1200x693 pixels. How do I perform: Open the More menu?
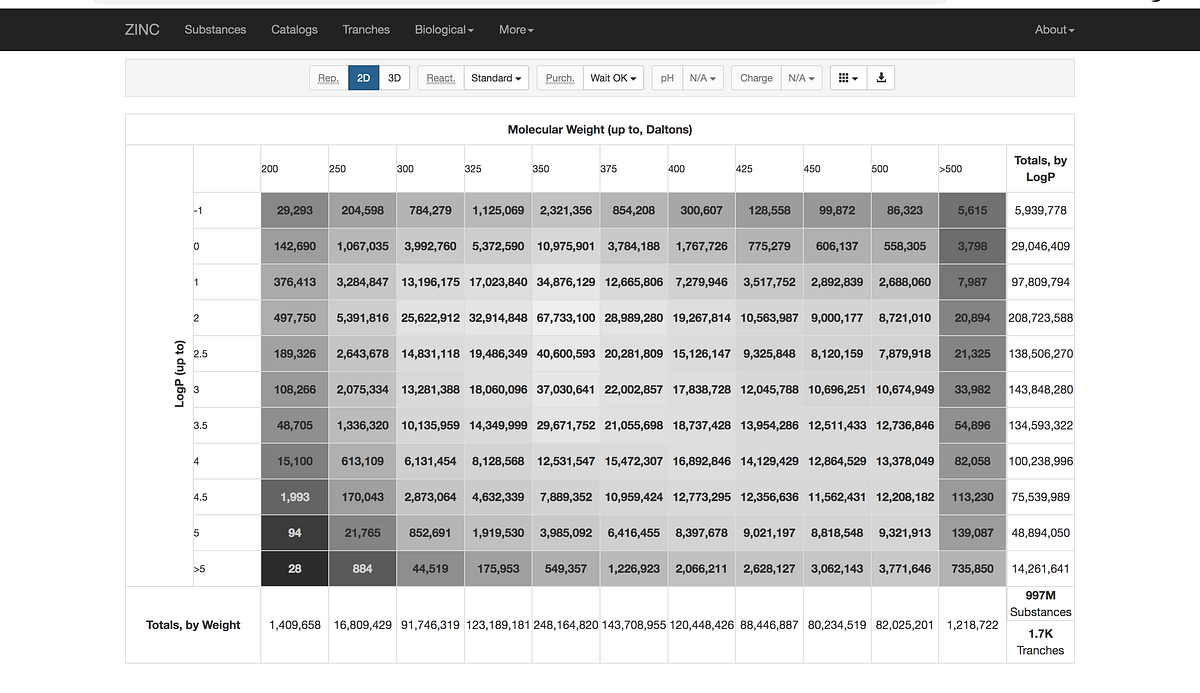[515, 29]
